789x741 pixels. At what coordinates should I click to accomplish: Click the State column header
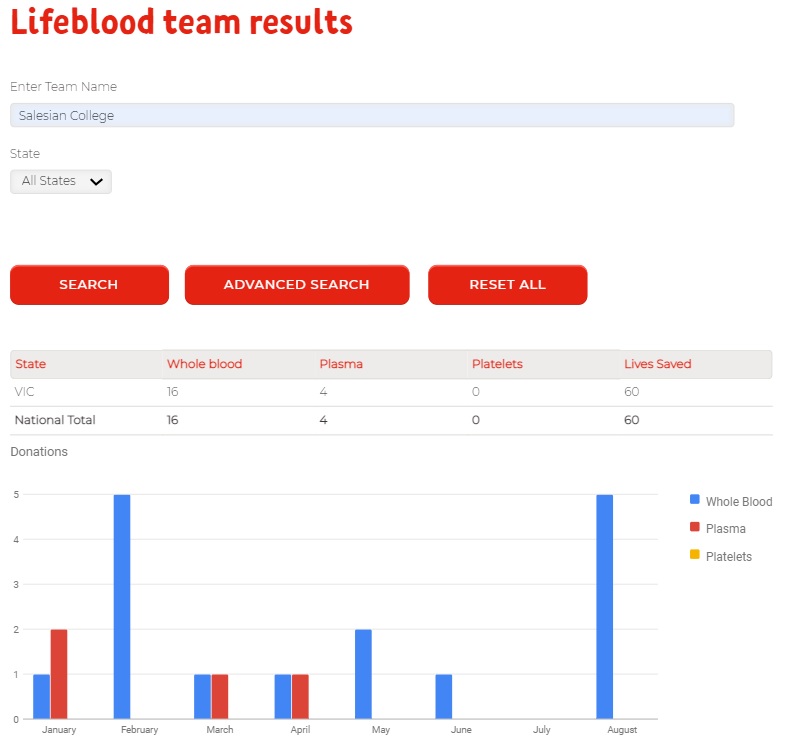pos(30,364)
